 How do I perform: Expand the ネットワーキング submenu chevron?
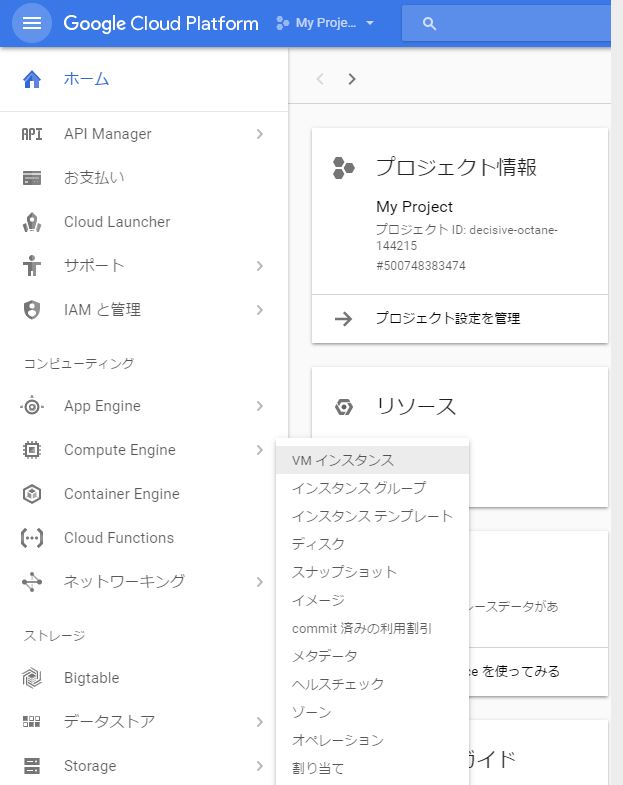tap(259, 582)
